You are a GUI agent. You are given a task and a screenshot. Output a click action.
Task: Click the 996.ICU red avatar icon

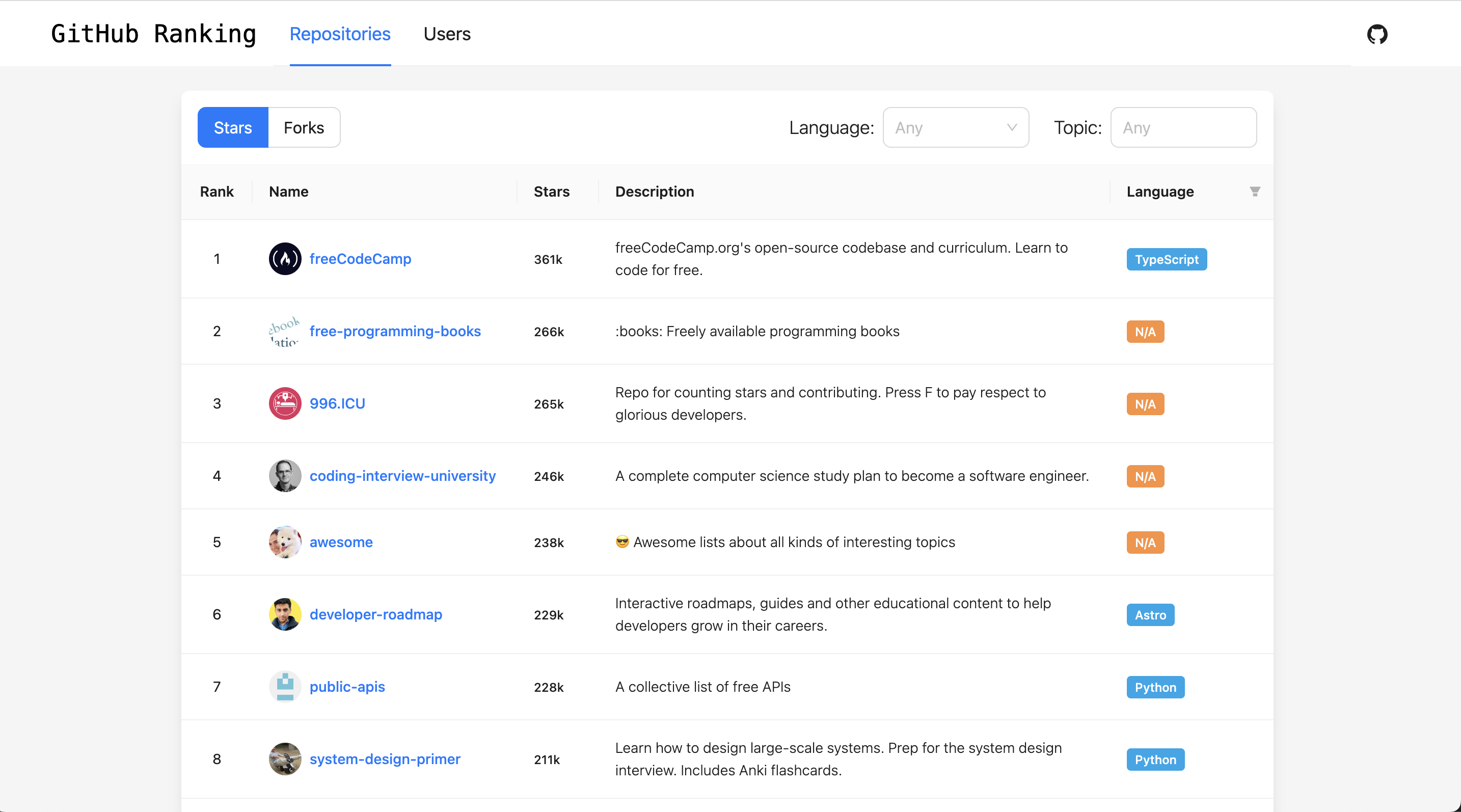285,404
